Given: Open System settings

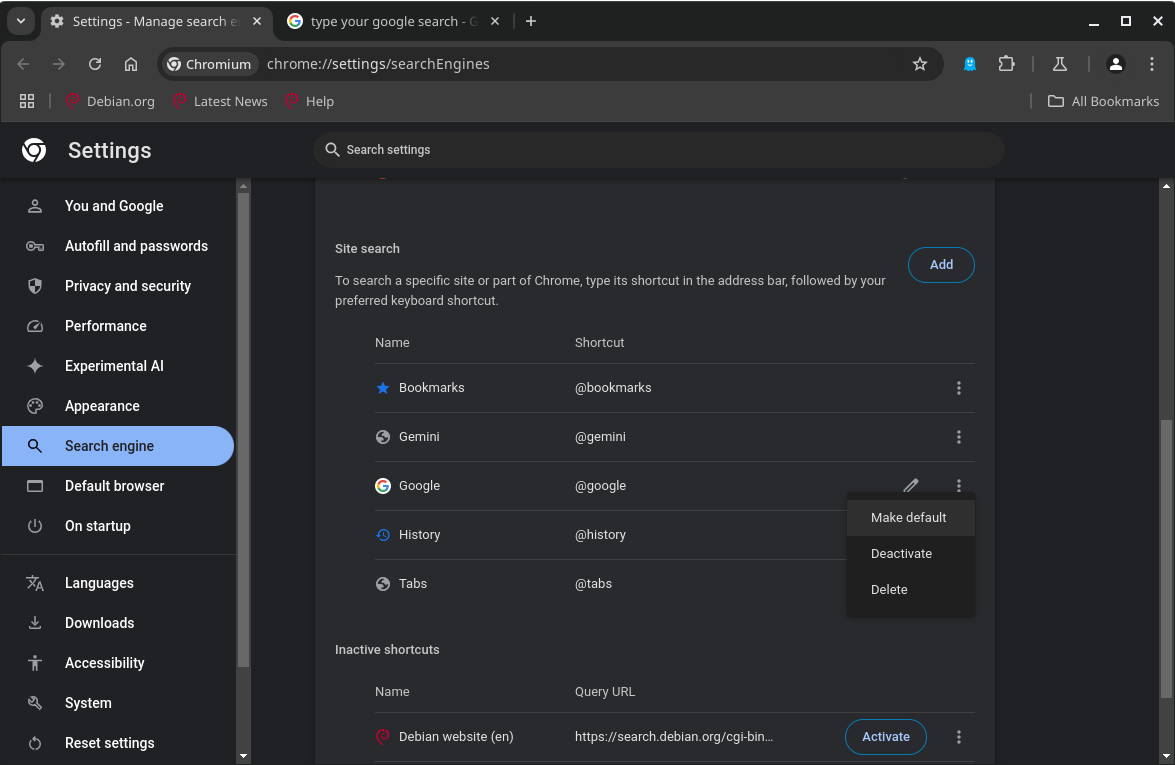Looking at the screenshot, I should click(x=118, y=703).
